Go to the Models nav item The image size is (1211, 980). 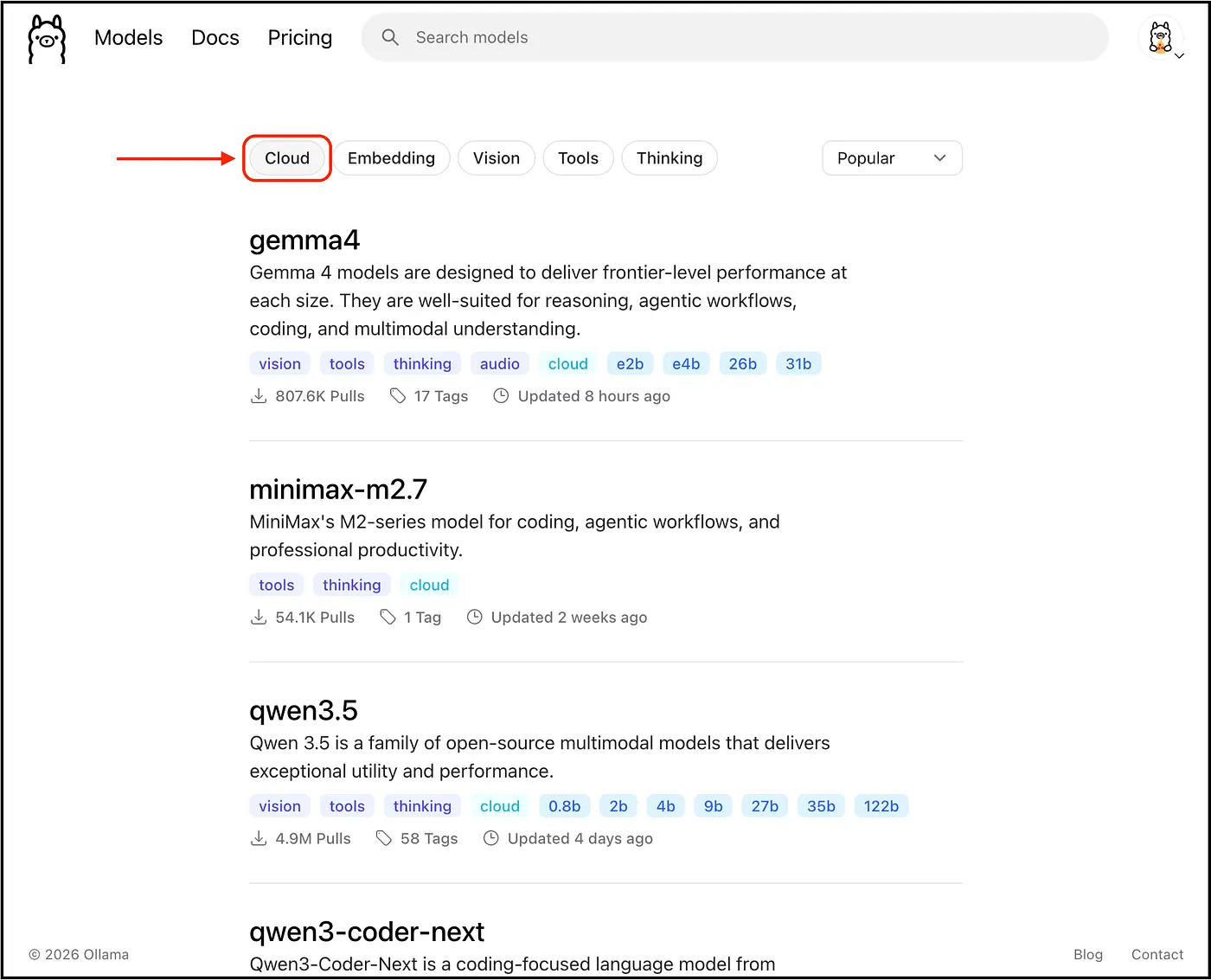coord(128,37)
